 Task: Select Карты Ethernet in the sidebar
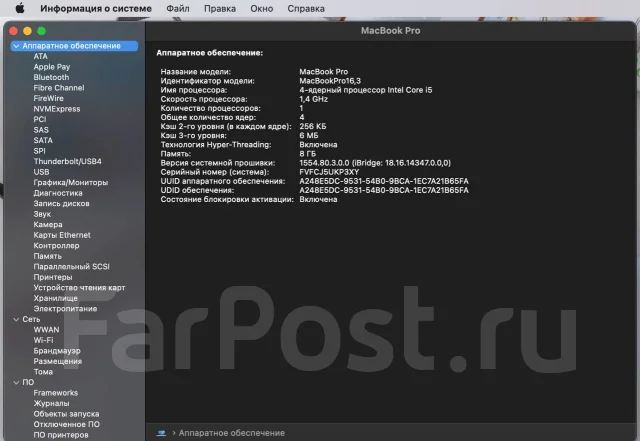pos(62,235)
